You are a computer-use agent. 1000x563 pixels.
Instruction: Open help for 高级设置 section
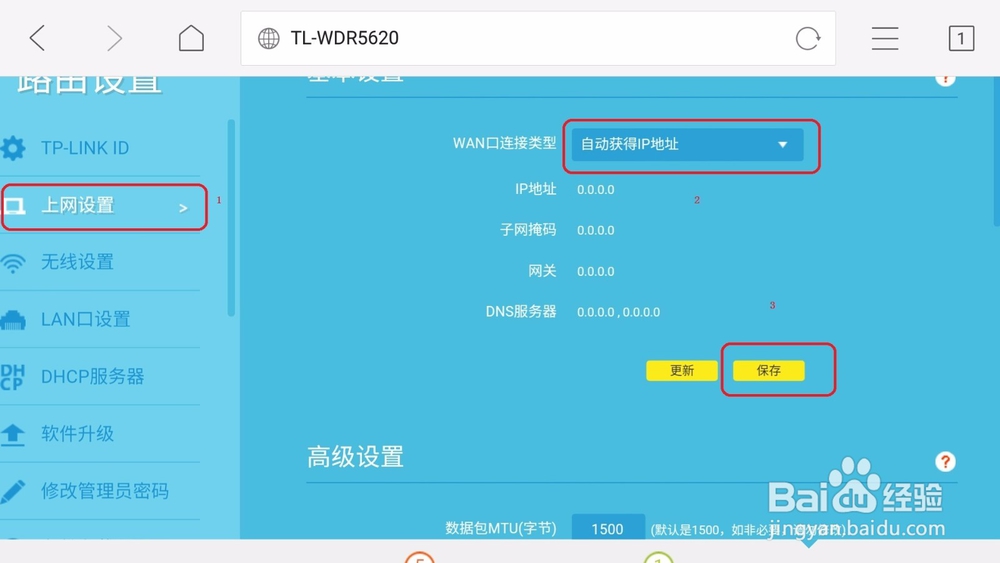[945, 462]
